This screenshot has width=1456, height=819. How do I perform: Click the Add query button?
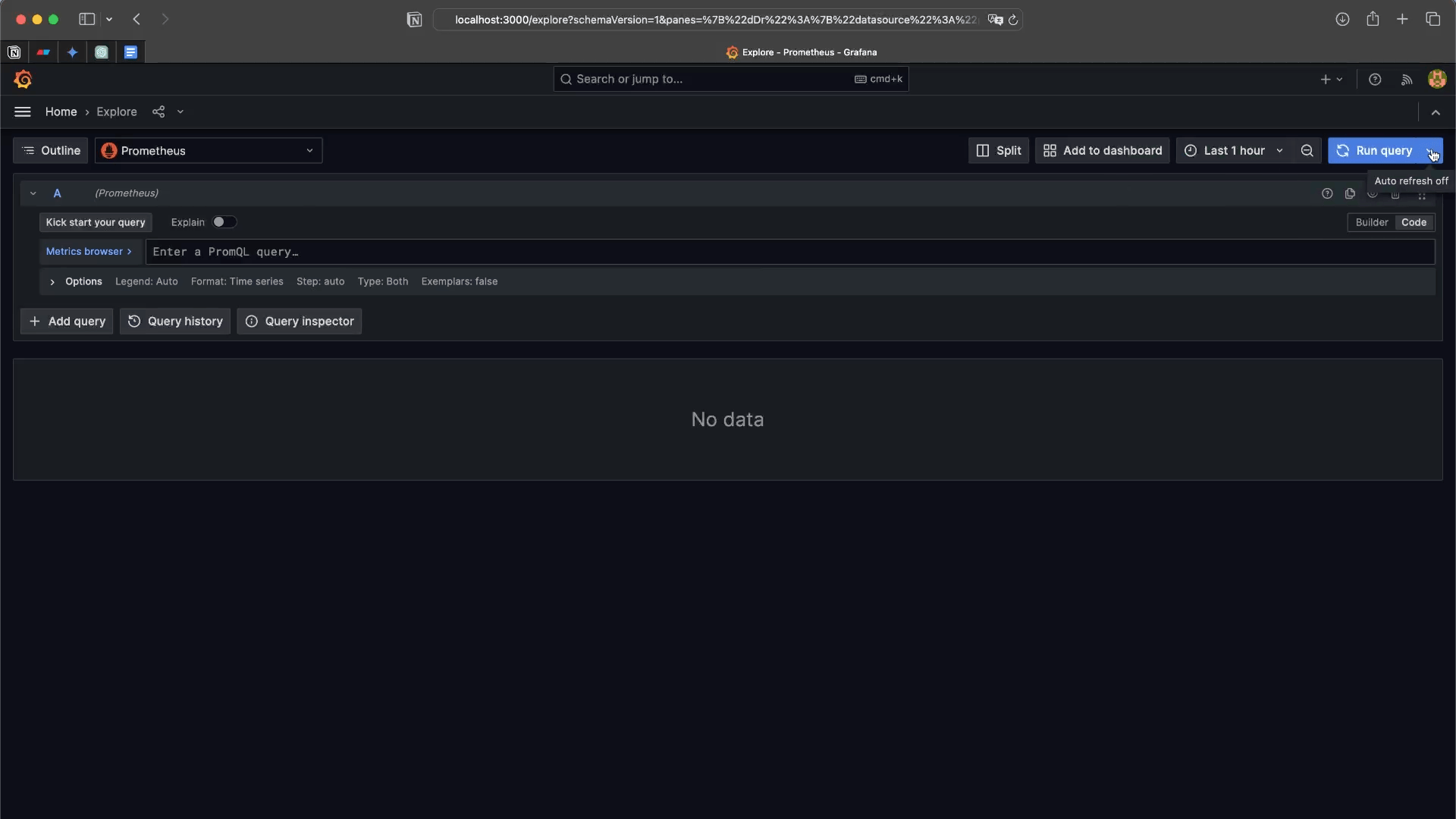pos(67,321)
